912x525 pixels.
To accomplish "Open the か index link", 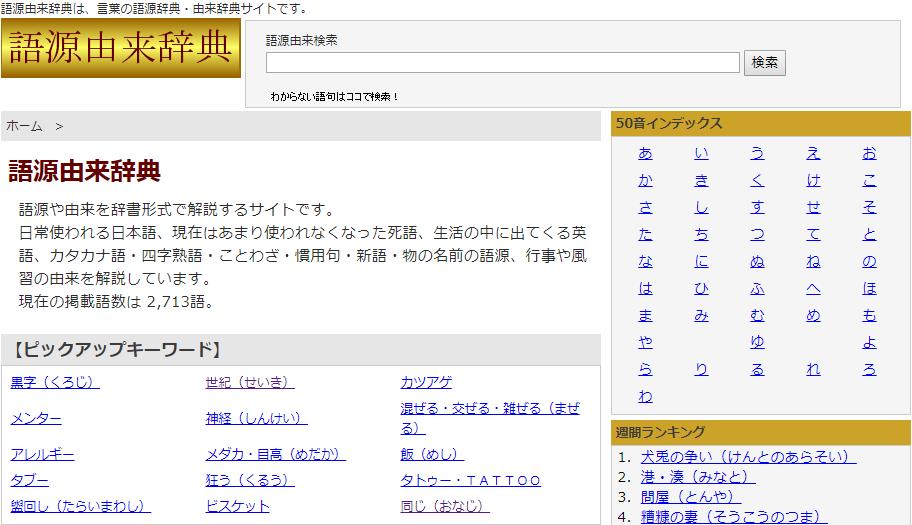I will (x=645, y=181).
